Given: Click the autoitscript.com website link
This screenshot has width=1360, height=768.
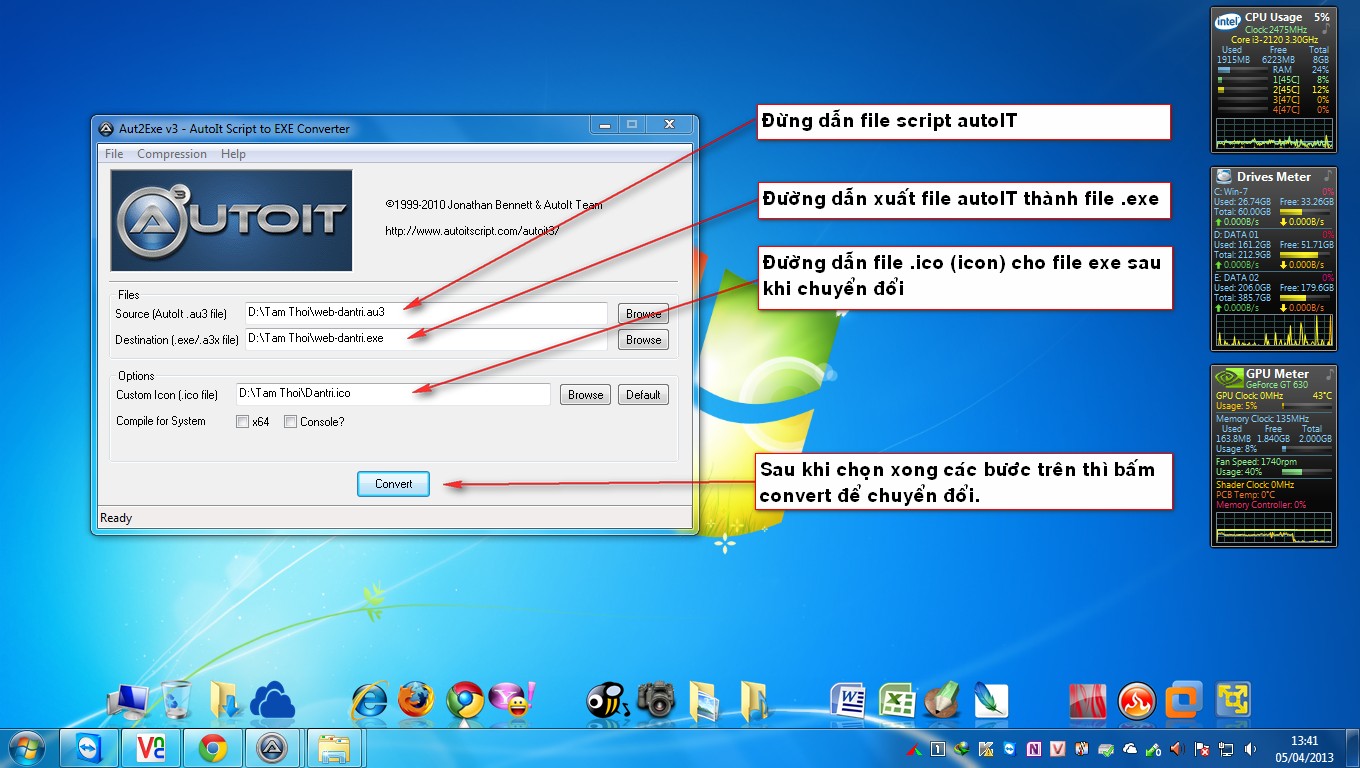Looking at the screenshot, I should pyautogui.click(x=446, y=229).
